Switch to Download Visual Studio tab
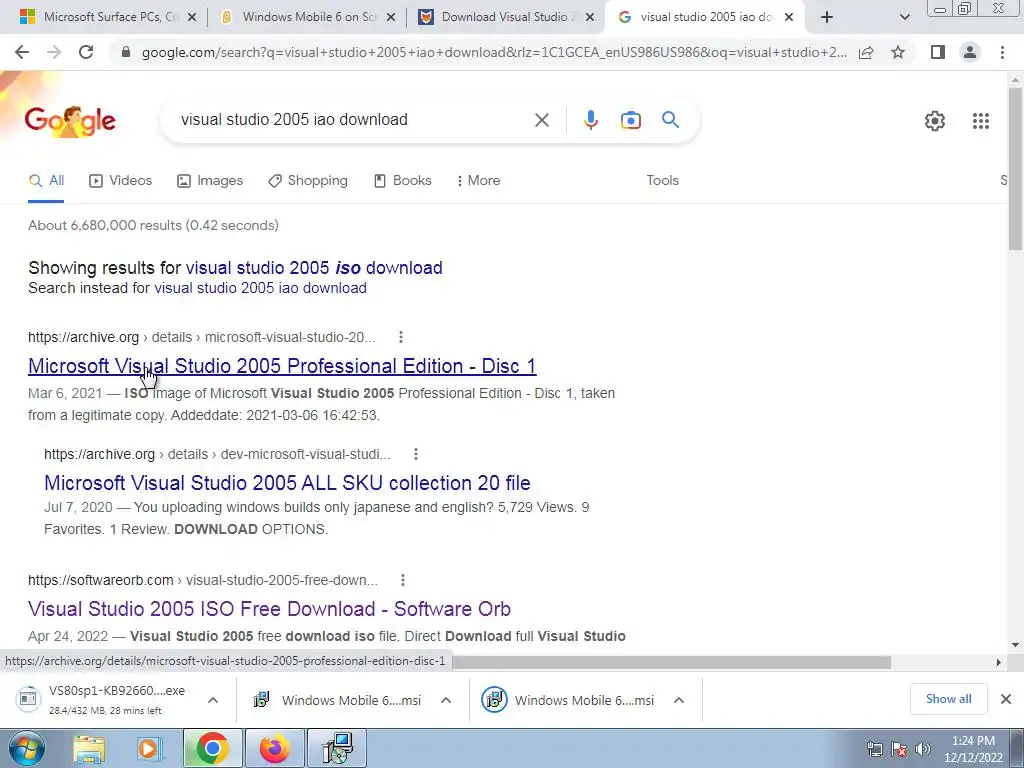The width and height of the screenshot is (1024, 768). (506, 17)
